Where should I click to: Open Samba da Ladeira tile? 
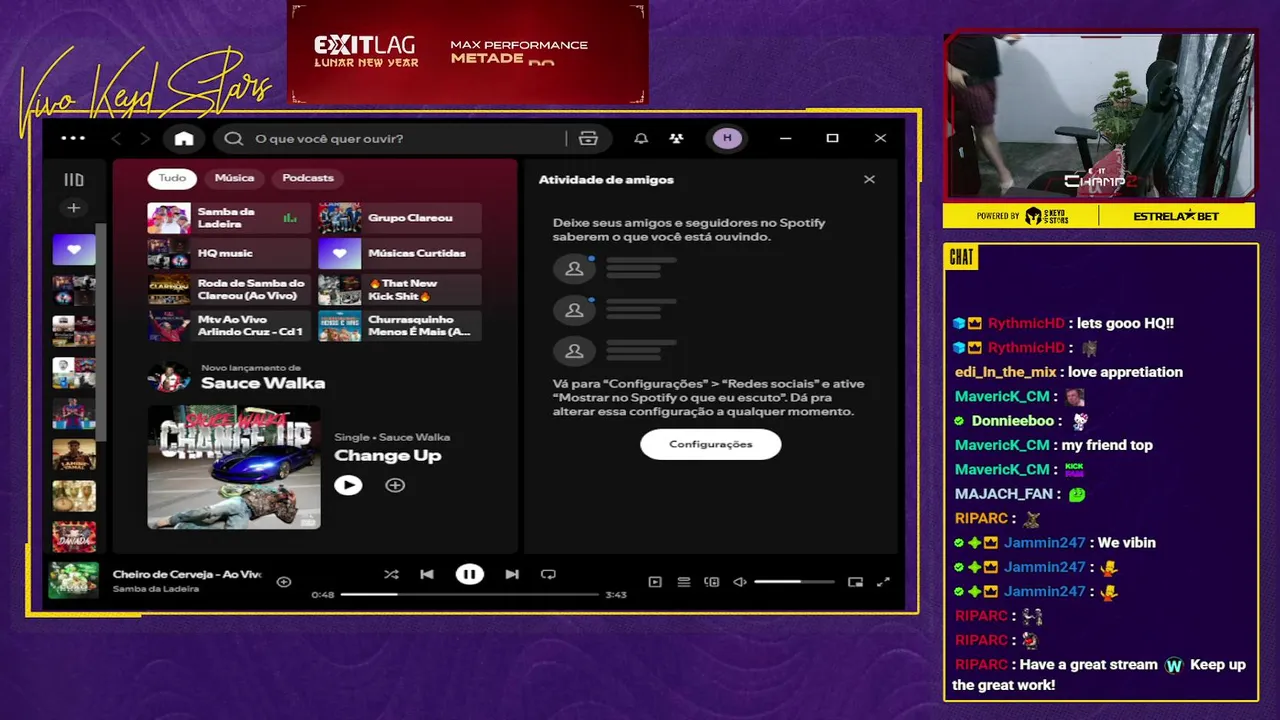coord(229,218)
